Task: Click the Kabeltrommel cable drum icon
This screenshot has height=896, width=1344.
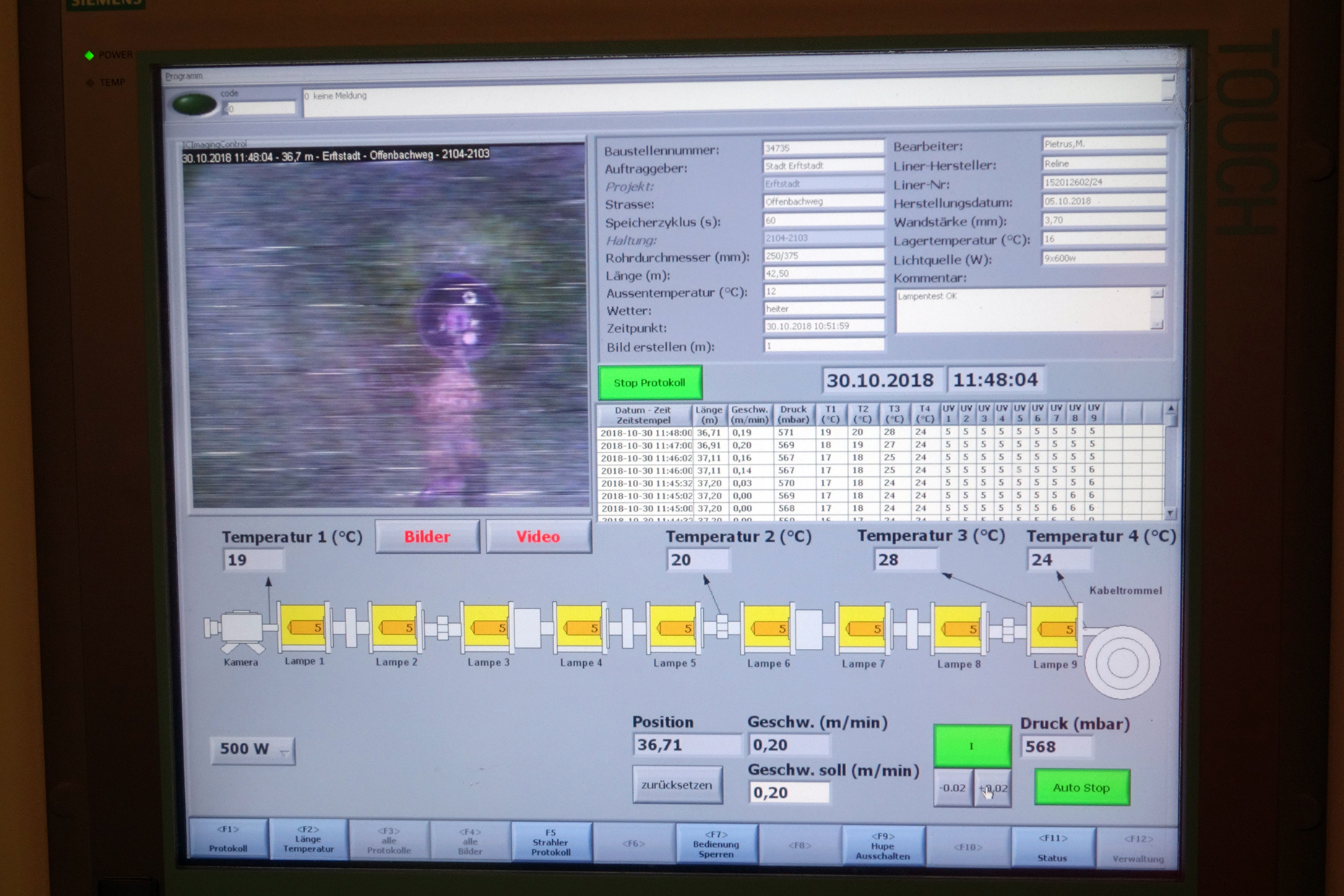Action: click(x=1122, y=663)
